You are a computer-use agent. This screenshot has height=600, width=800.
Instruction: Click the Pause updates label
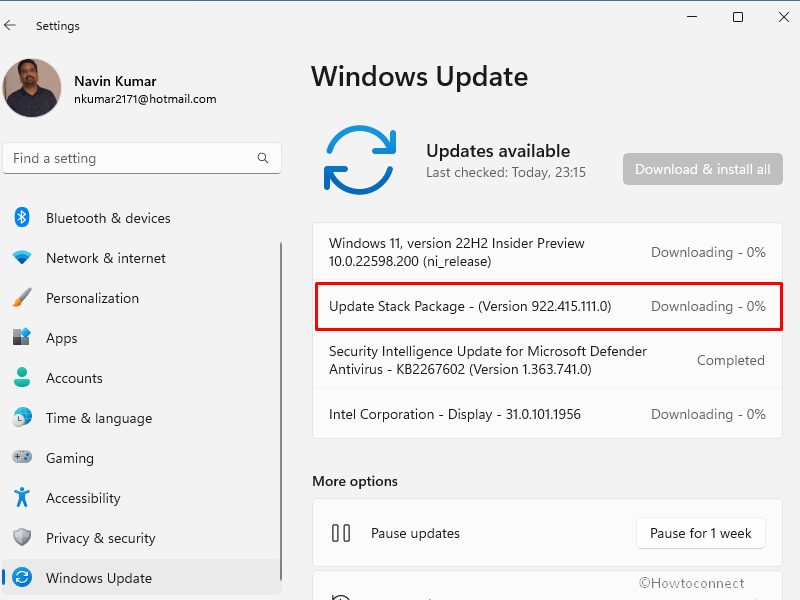point(415,533)
